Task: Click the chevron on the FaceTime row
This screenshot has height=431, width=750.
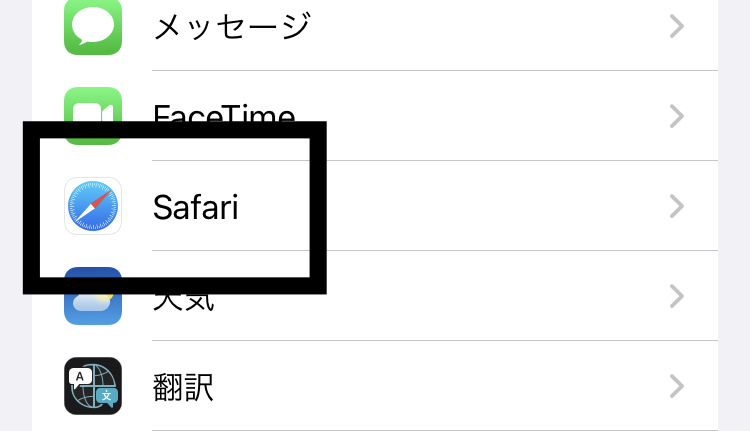Action: [x=677, y=117]
